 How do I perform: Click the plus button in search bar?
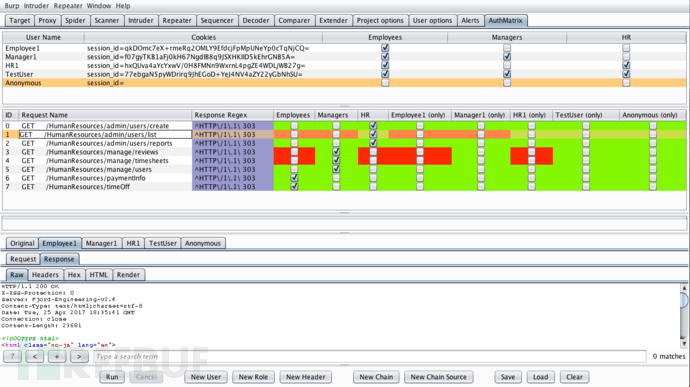[57, 357]
